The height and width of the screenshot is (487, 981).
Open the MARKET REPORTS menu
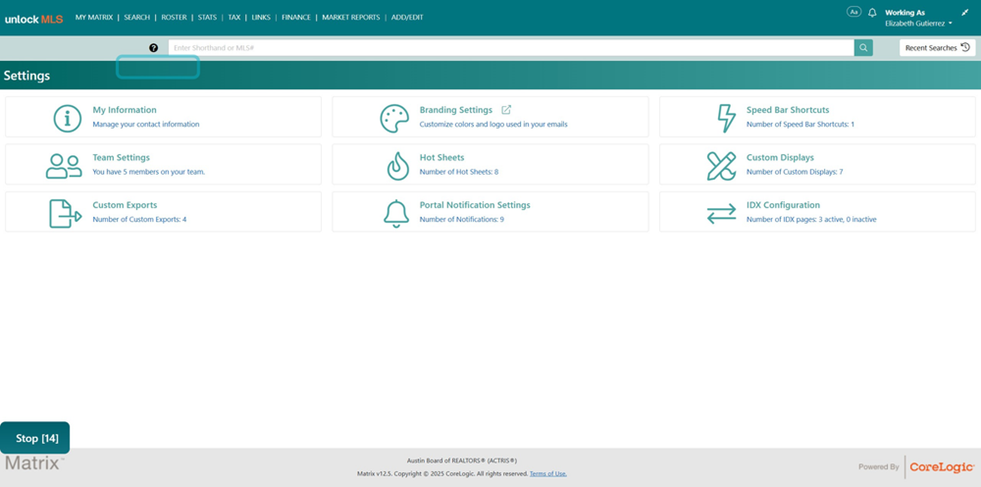pos(351,18)
